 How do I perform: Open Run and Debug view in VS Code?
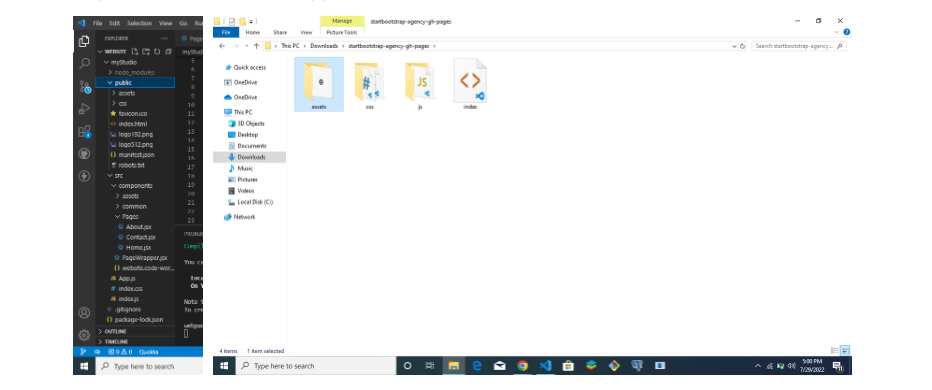(x=84, y=109)
